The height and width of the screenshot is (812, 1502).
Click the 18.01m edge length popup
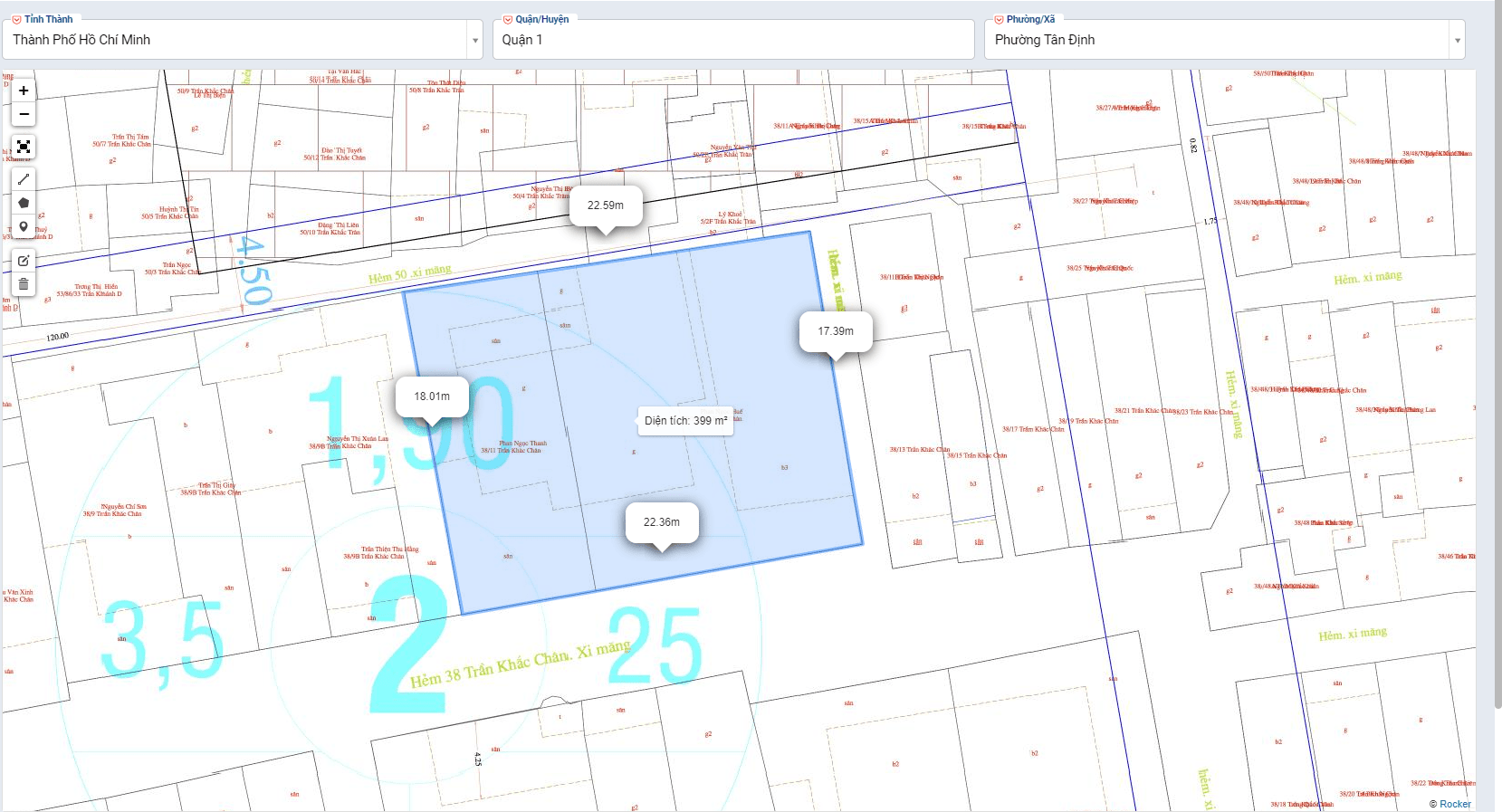(x=432, y=396)
